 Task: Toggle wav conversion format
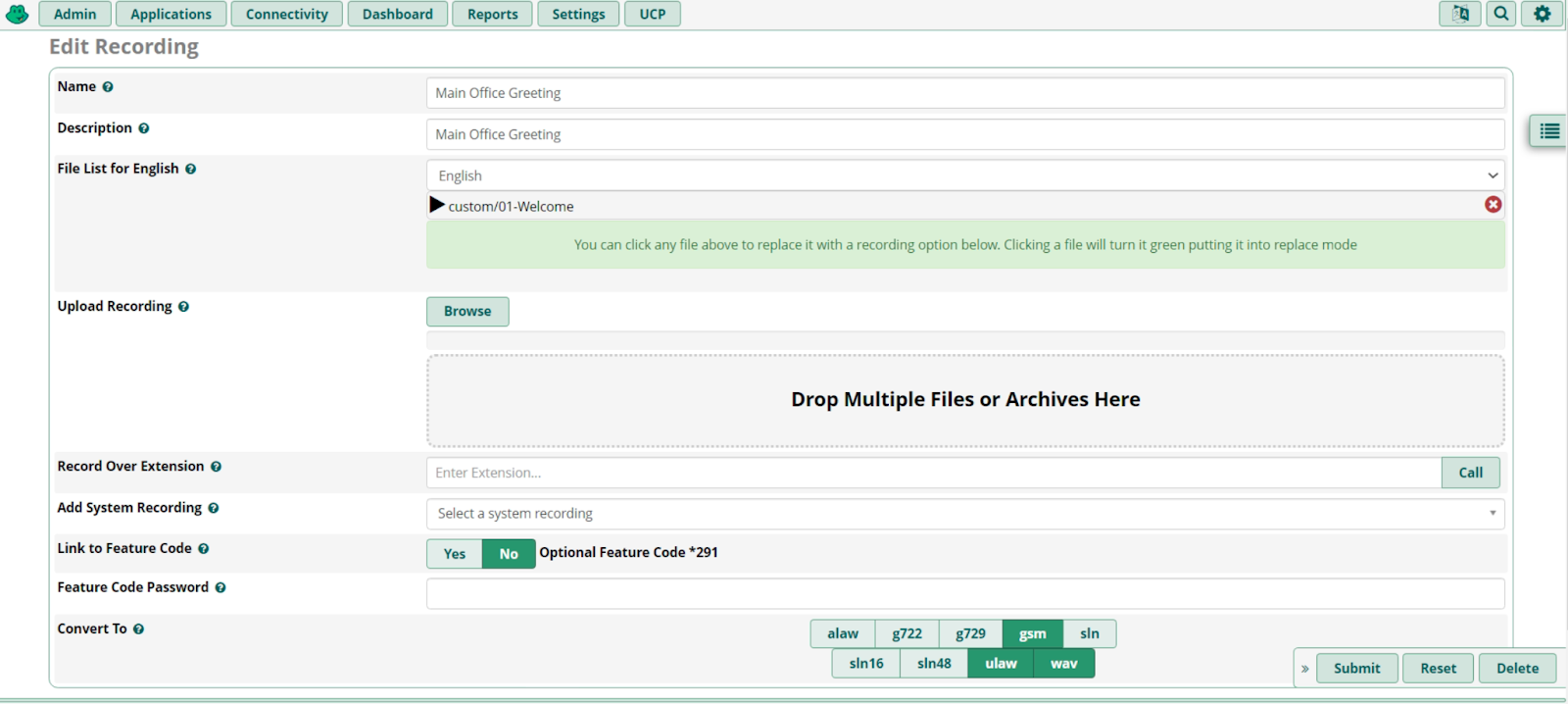point(1064,664)
